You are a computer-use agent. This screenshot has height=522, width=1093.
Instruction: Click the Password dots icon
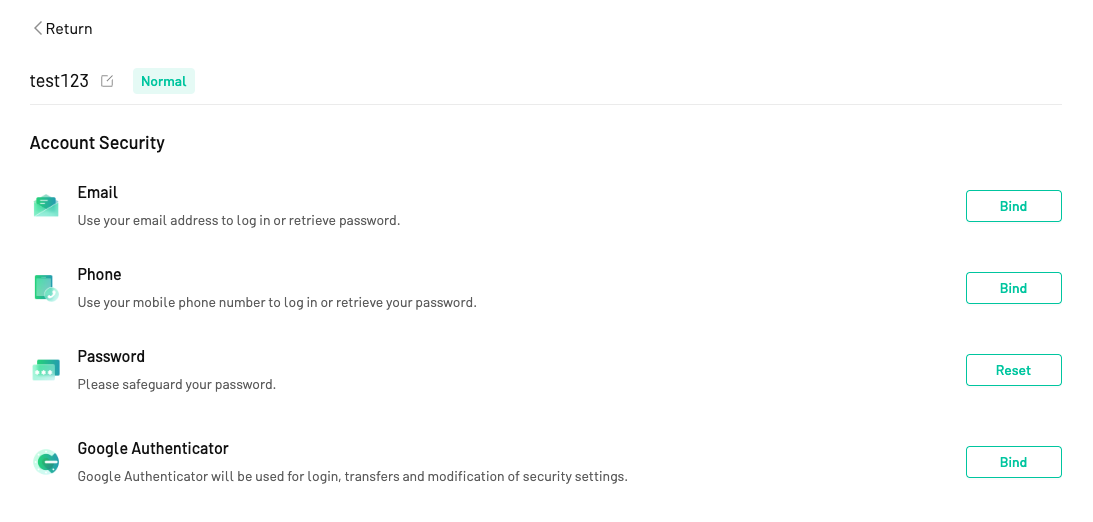46,370
